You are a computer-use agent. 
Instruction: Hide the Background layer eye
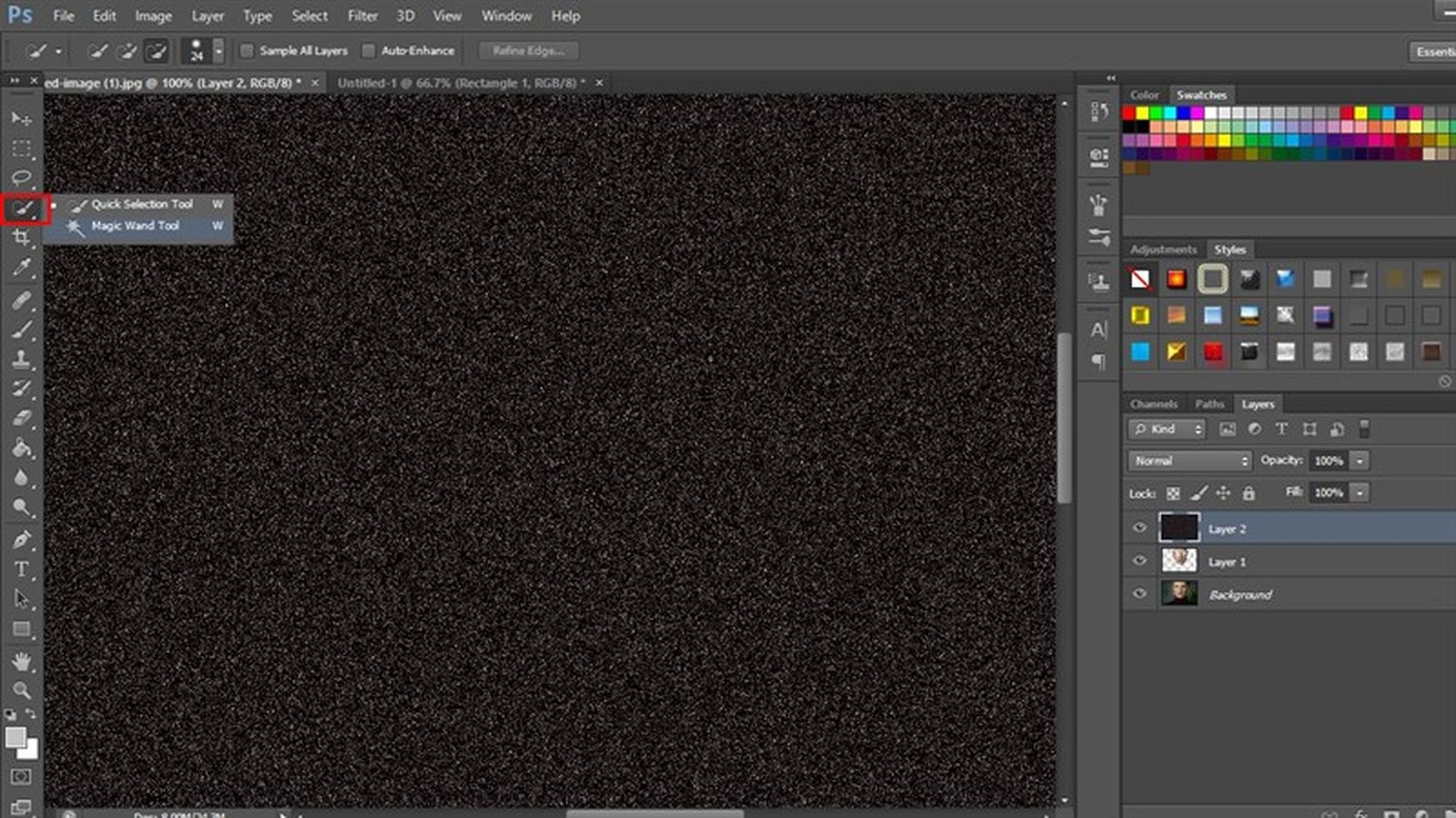coord(1140,594)
